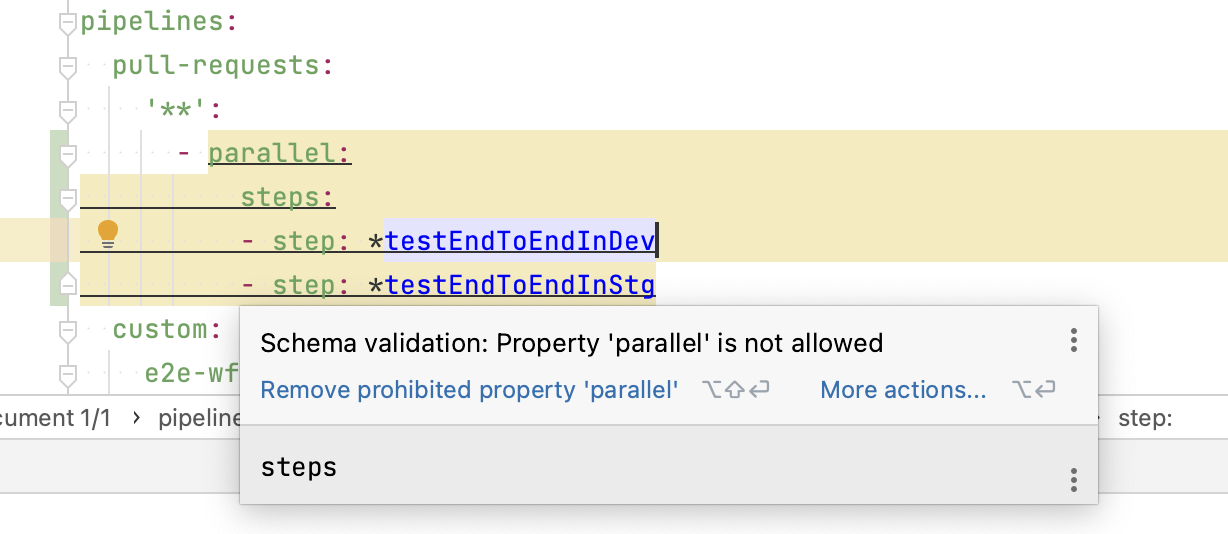The height and width of the screenshot is (534, 1228).
Task: Collapse the '**' block fold marker
Action: point(67,110)
